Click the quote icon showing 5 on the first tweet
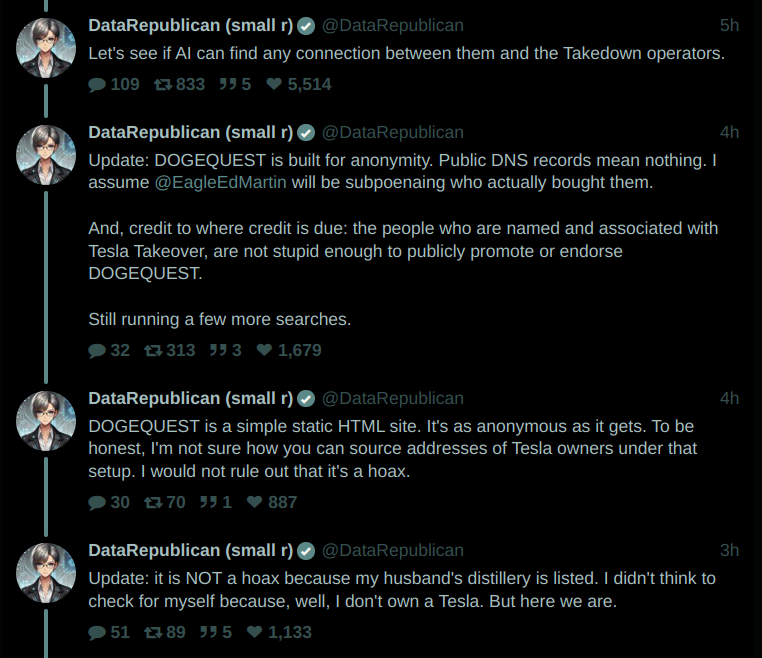Screen dimensions: 762x658 [227, 85]
